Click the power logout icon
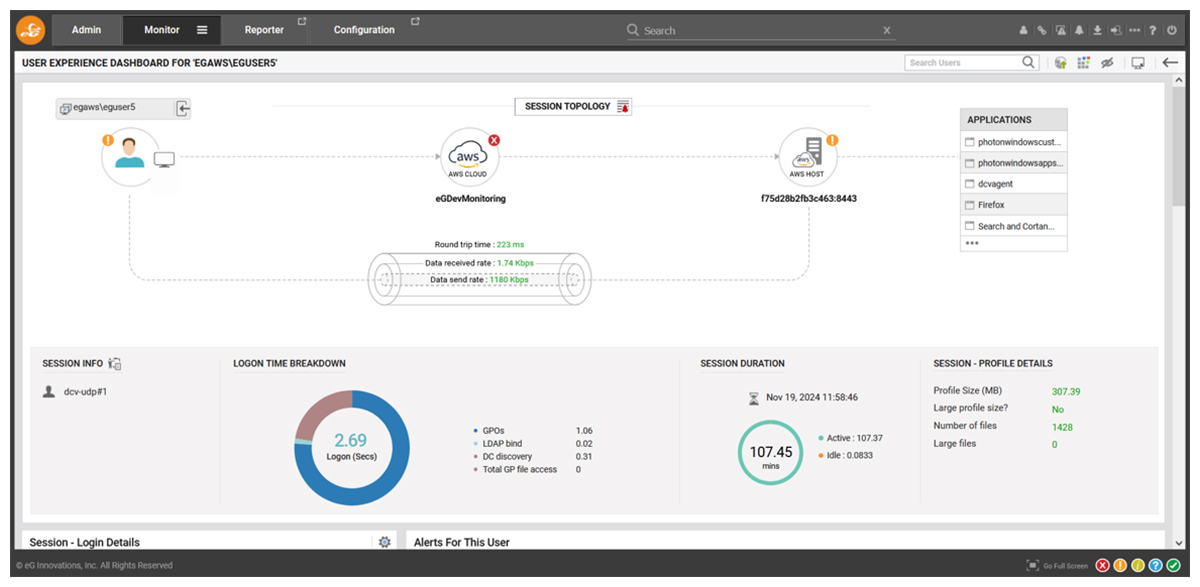 click(1172, 30)
